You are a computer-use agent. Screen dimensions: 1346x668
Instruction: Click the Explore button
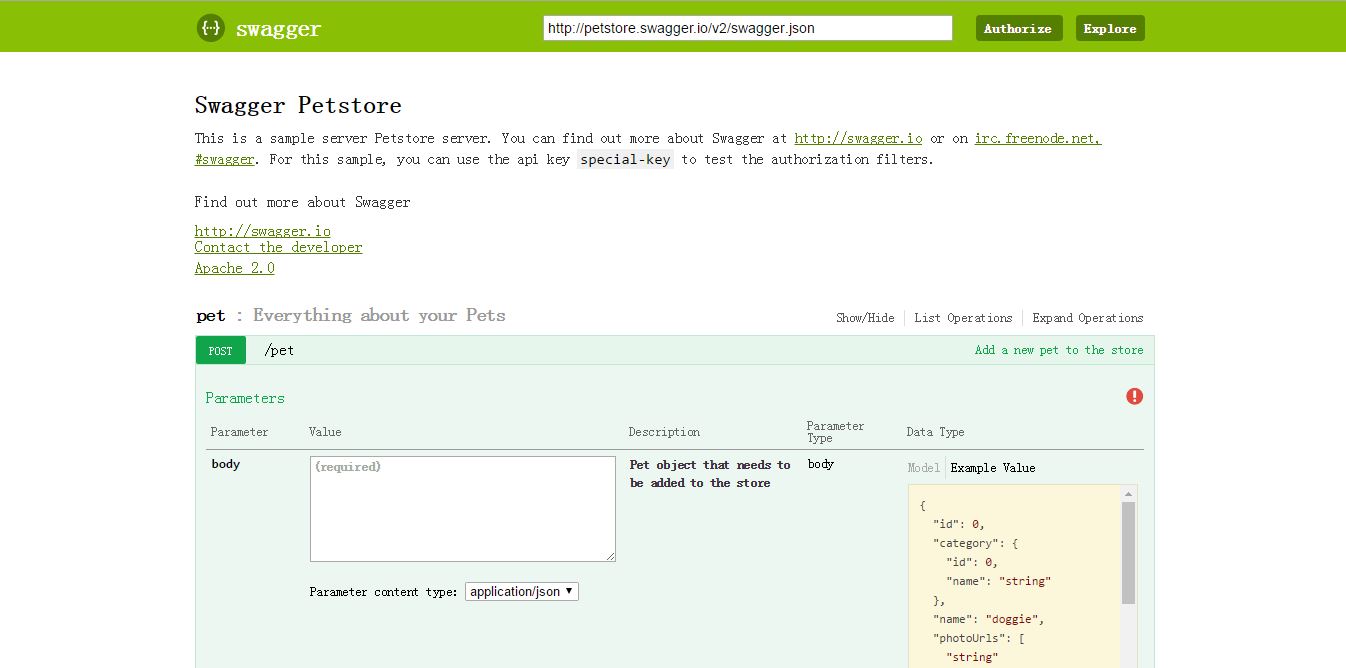1110,28
